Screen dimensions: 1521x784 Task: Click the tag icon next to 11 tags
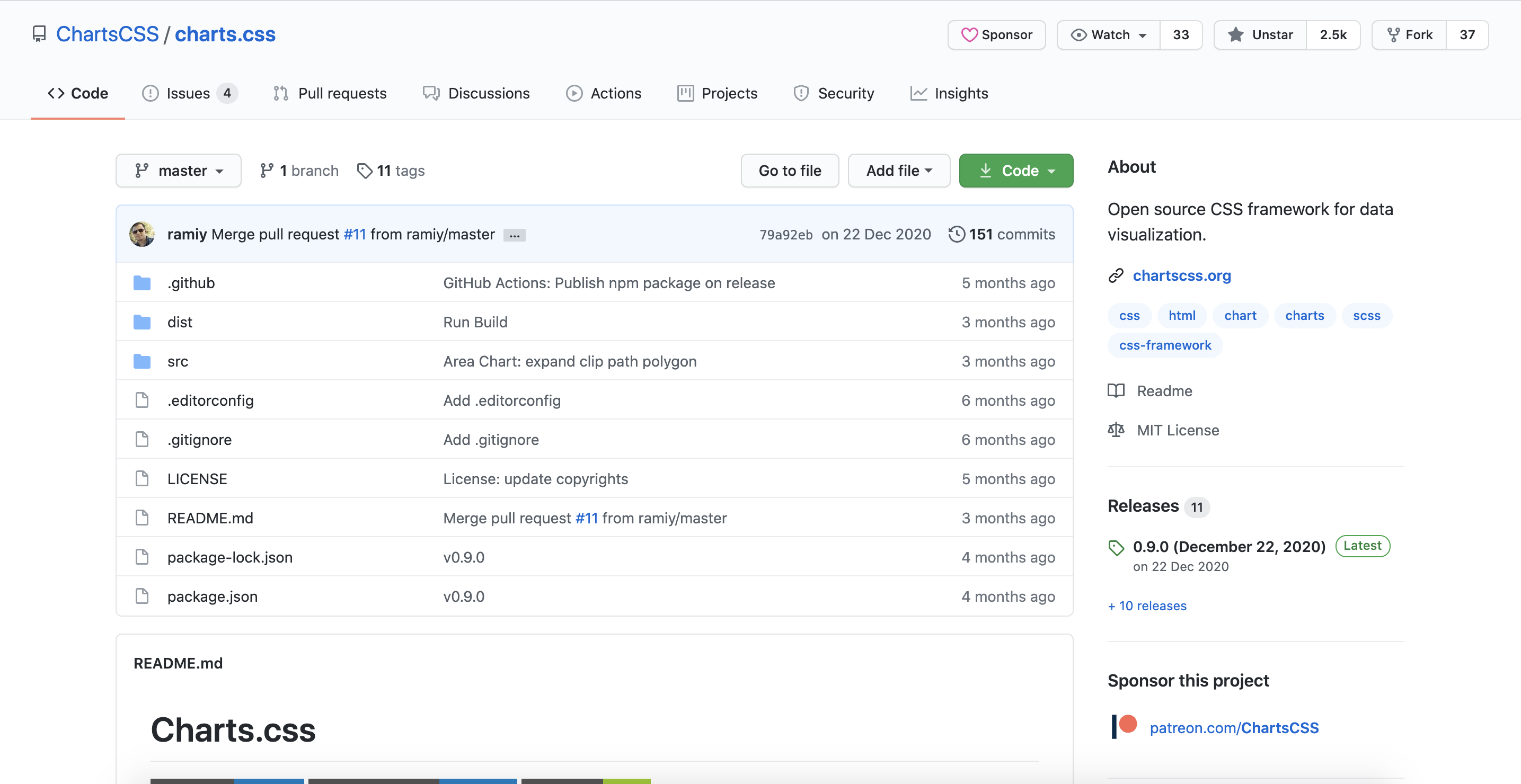coord(364,171)
